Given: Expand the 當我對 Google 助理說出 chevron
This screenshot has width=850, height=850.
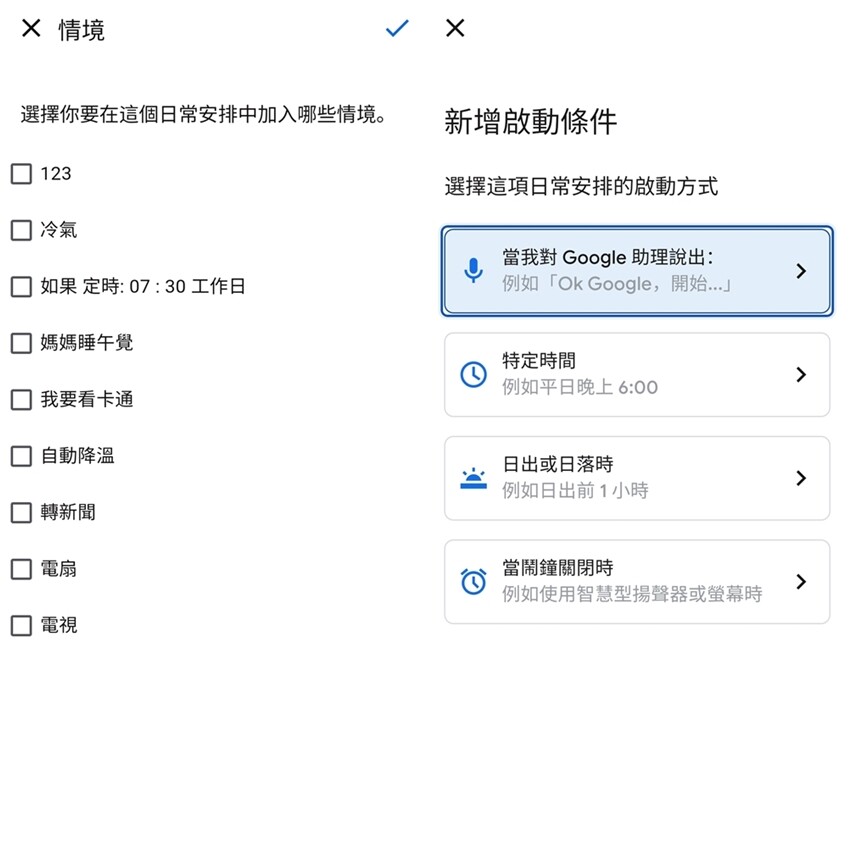Looking at the screenshot, I should pos(800,271).
